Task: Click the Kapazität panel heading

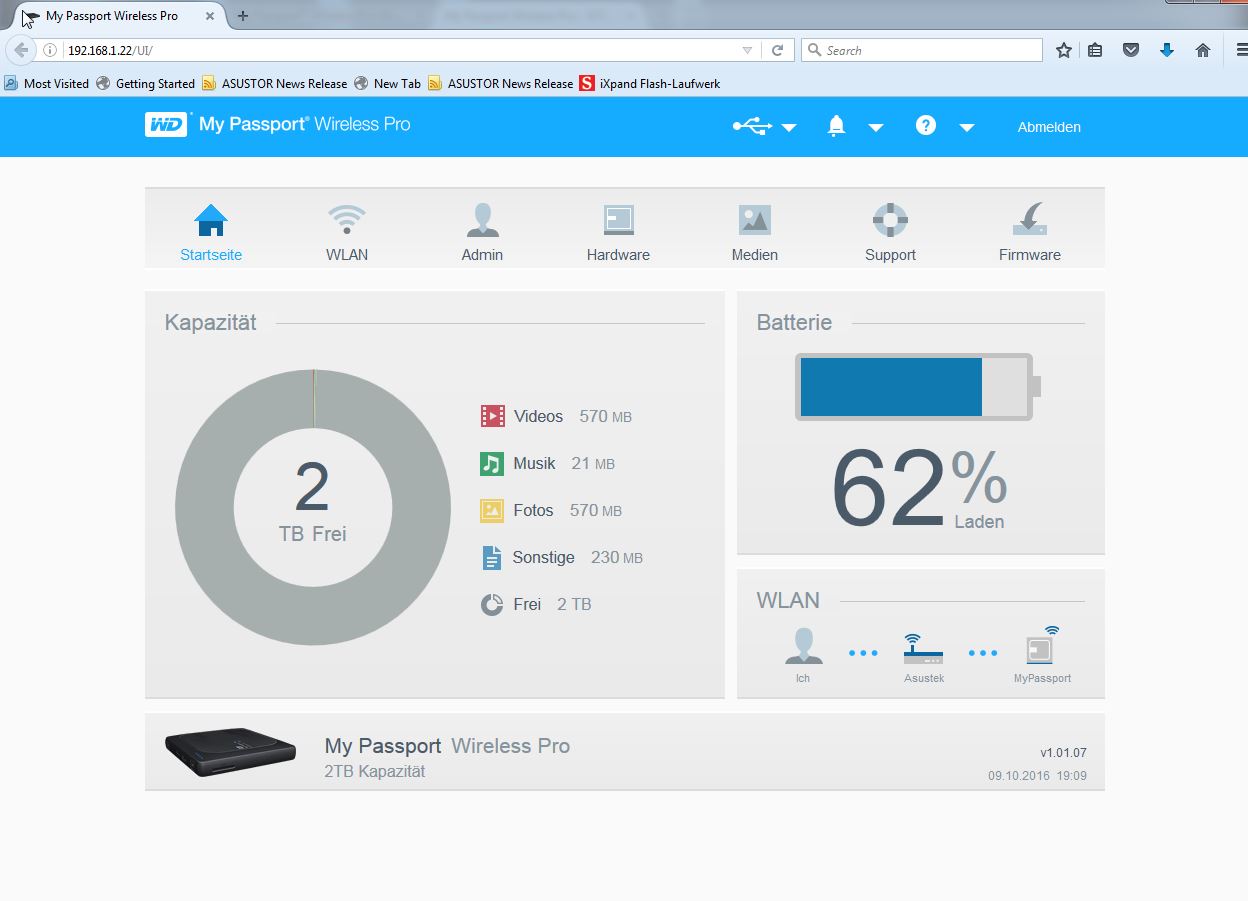Action: 211,322
